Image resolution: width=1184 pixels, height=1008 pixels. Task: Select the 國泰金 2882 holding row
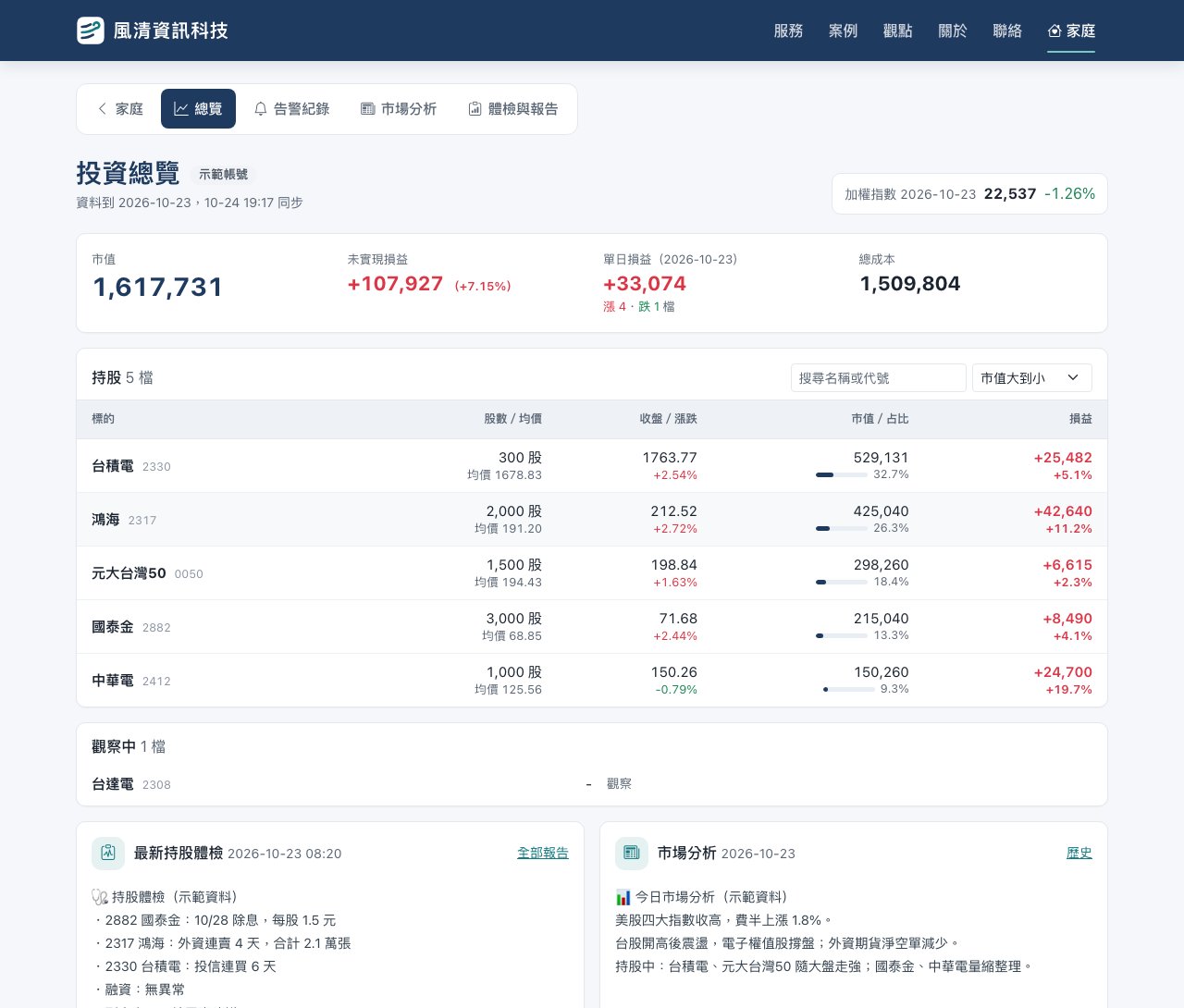592,627
